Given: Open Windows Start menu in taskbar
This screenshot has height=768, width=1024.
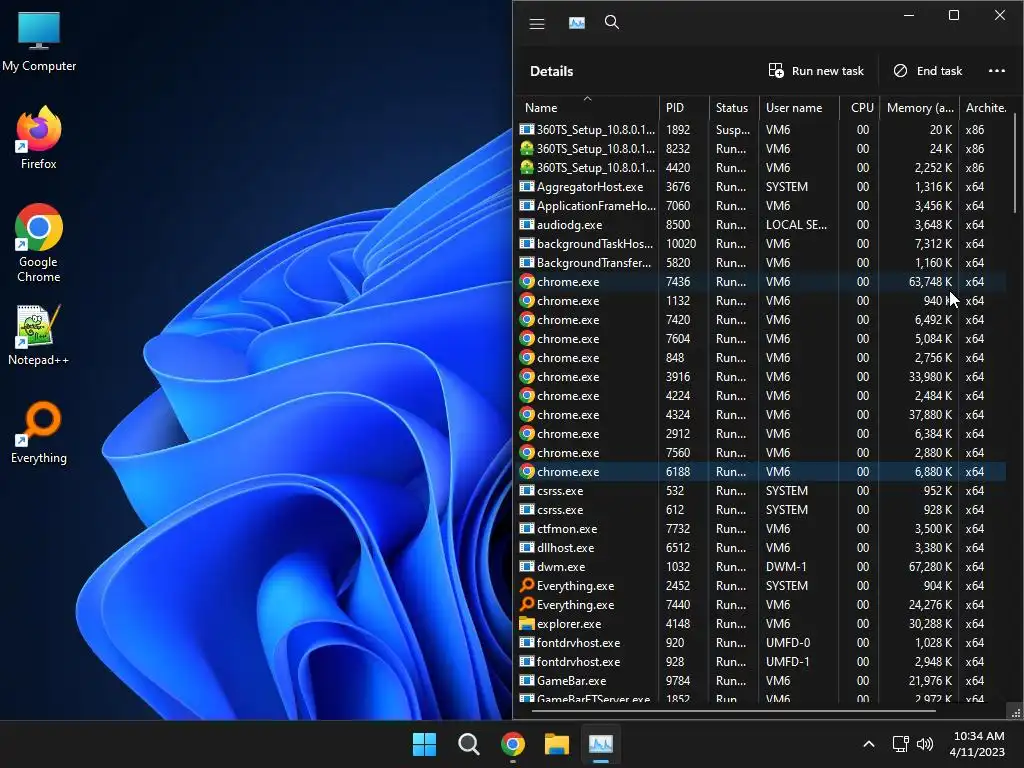Looking at the screenshot, I should point(424,744).
